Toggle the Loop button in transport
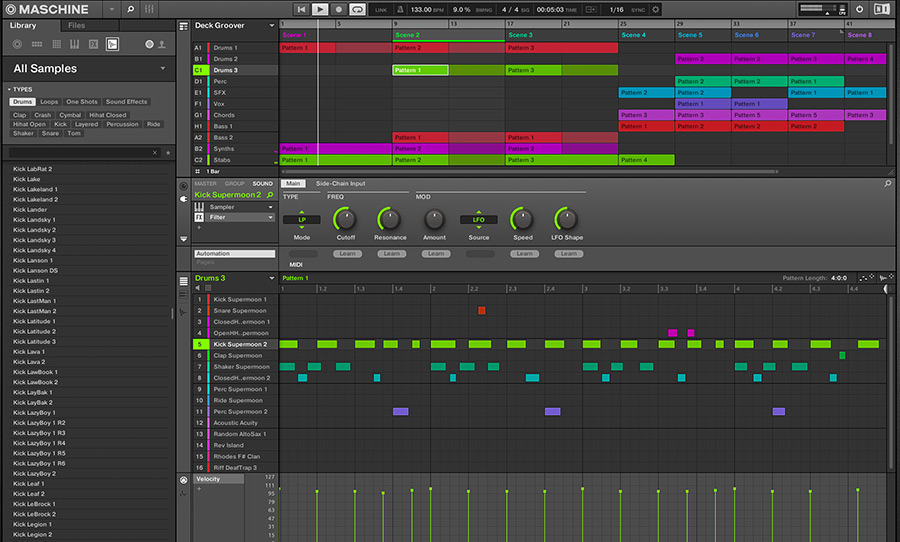The width and height of the screenshot is (900, 542). pyautogui.click(x=357, y=9)
